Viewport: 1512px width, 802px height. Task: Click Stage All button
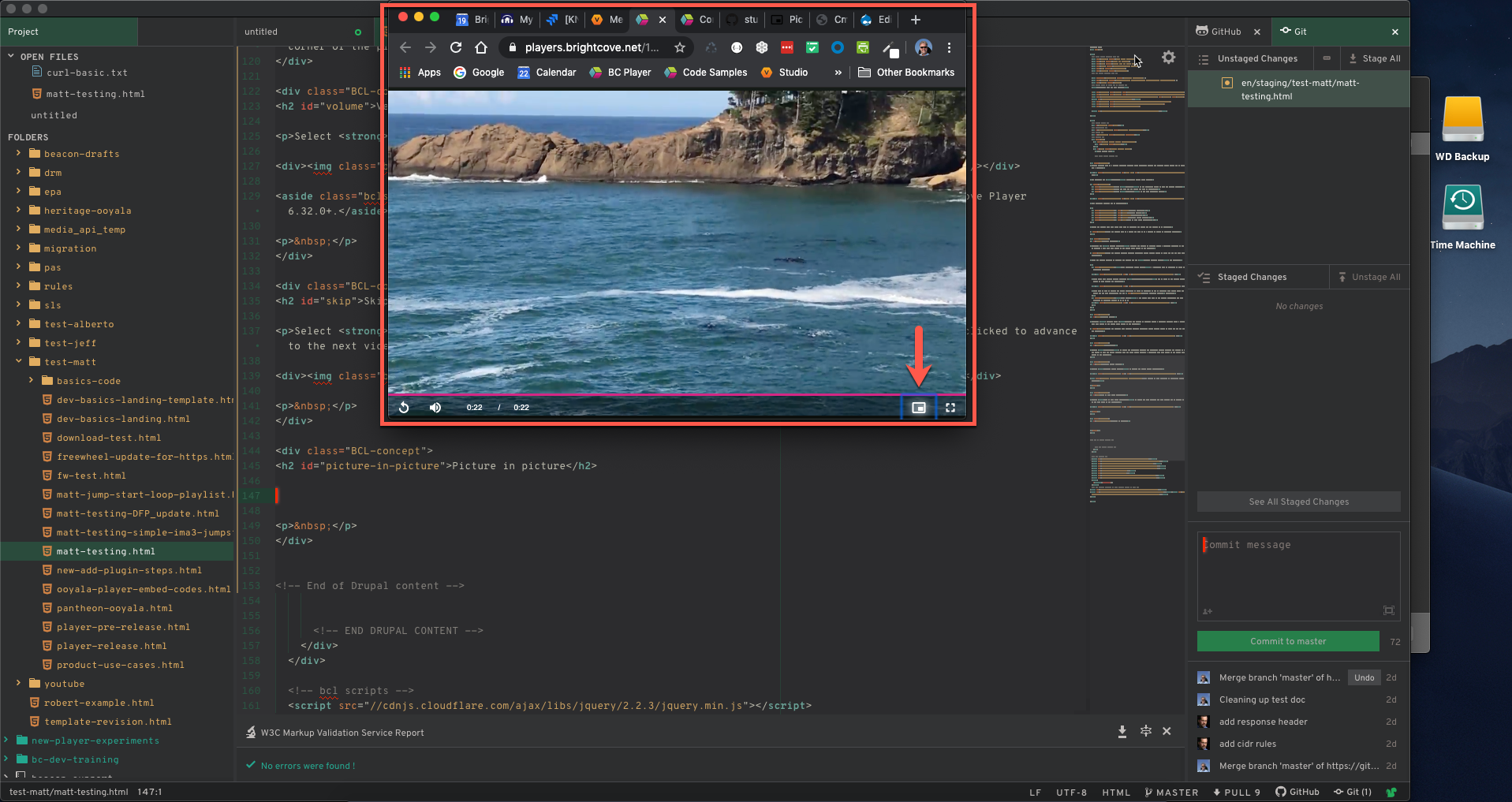pos(1374,58)
